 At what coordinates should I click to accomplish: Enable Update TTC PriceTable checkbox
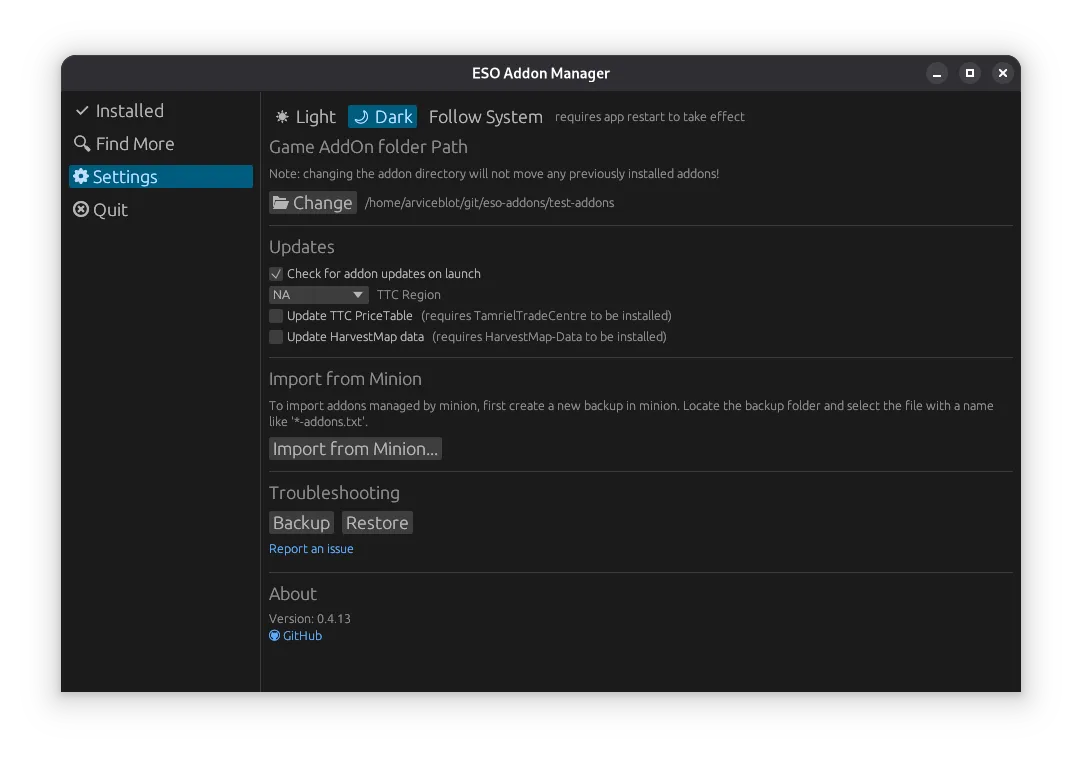(x=276, y=316)
